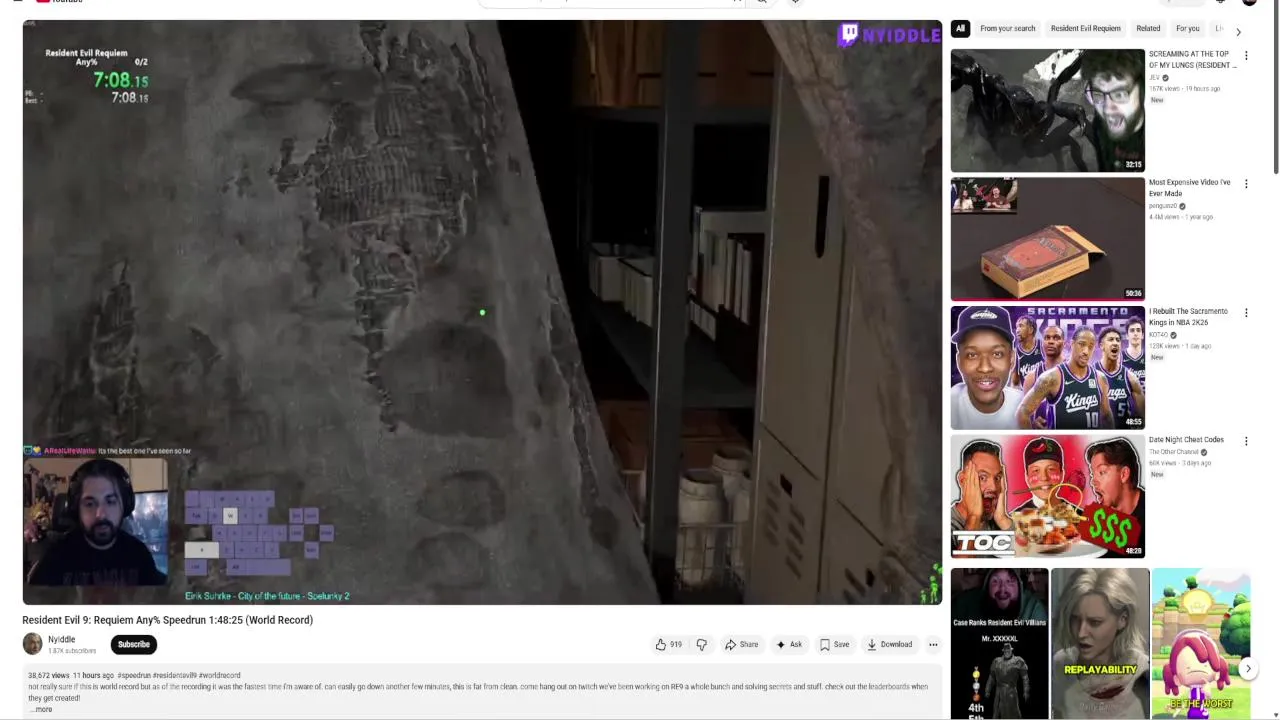
Task: Open the Date Night Cheat Codes title link
Action: point(1186,440)
